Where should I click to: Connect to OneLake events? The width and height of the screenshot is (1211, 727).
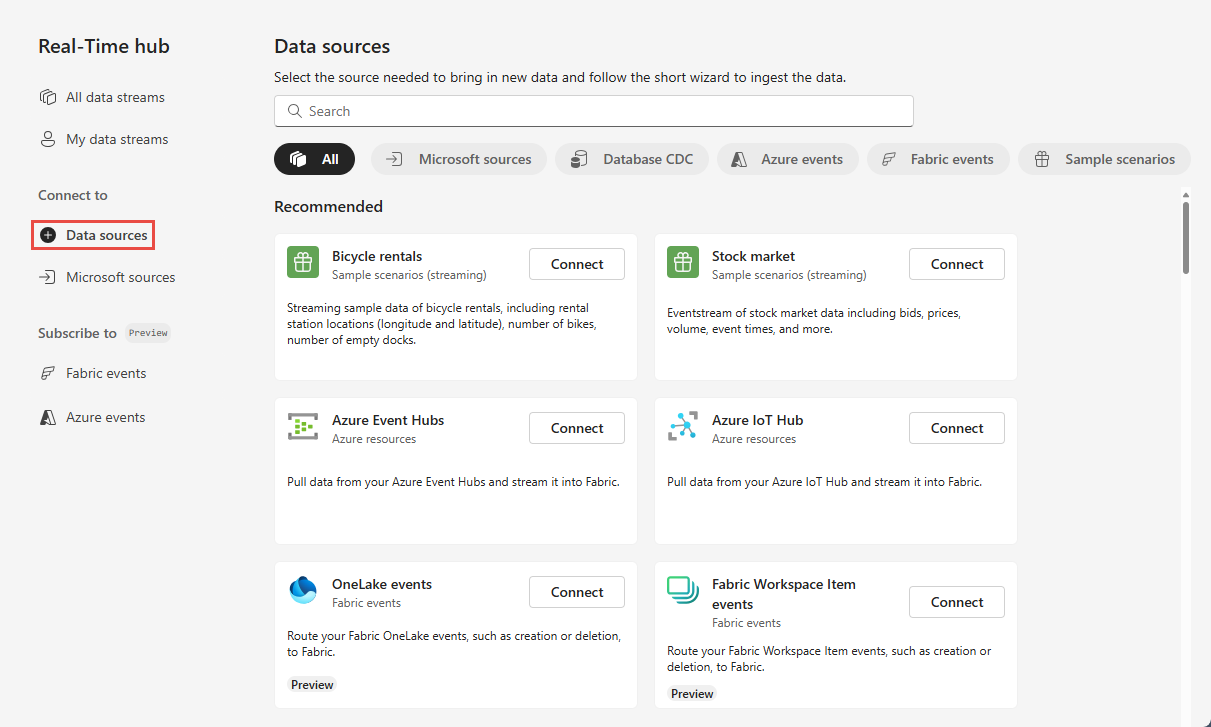577,592
